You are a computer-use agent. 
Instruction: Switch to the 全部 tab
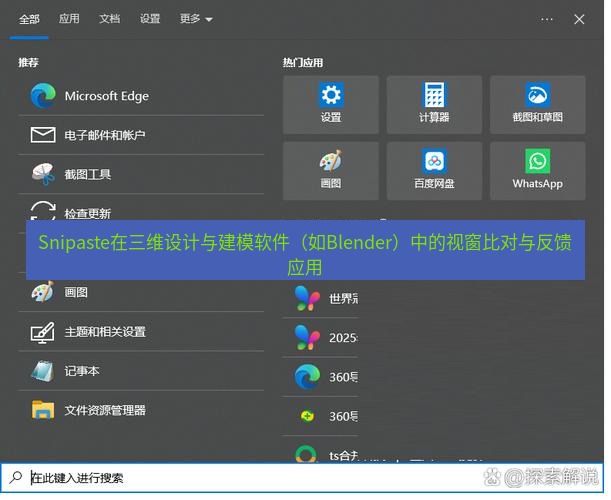tap(29, 19)
